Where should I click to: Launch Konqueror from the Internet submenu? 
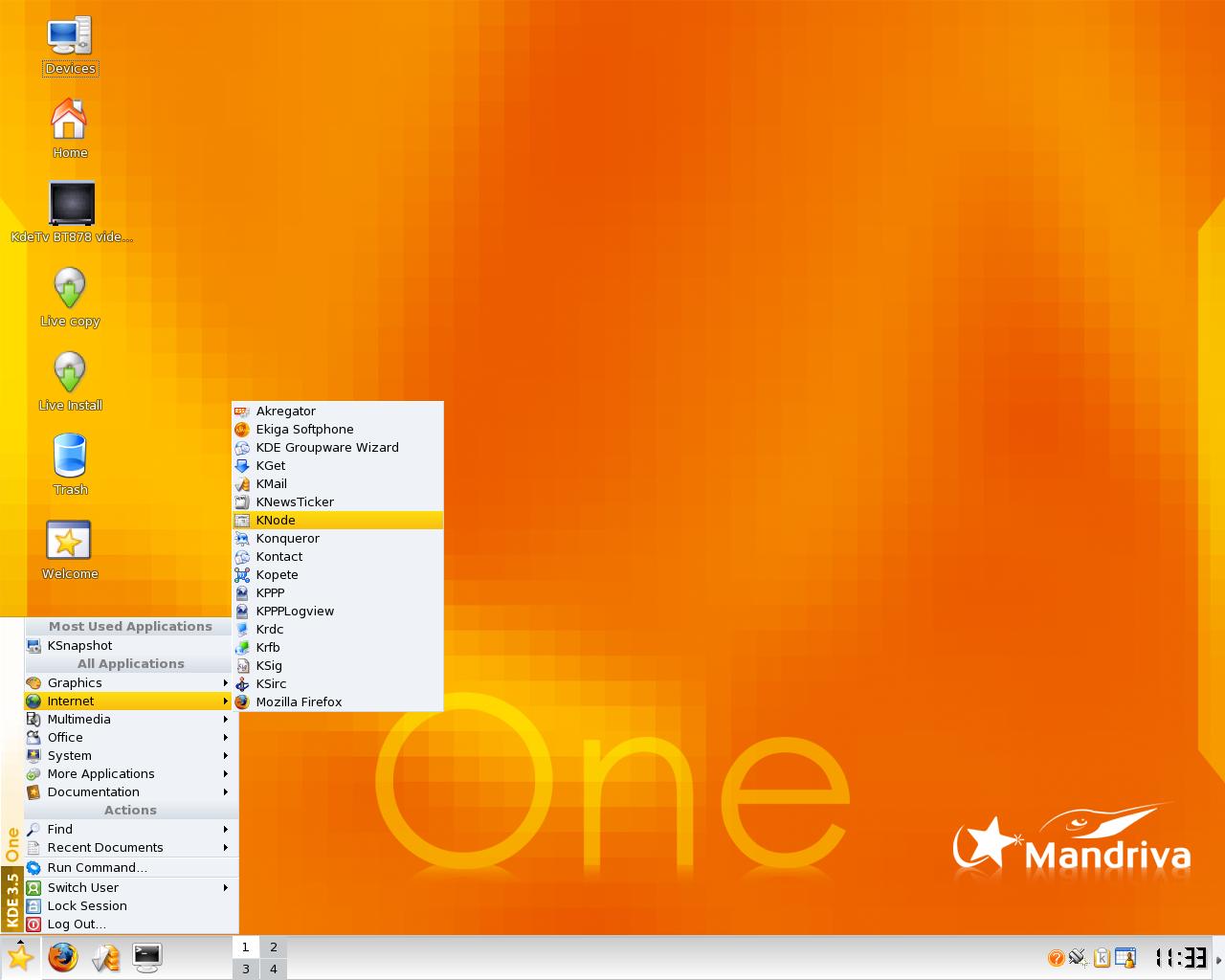pos(338,538)
